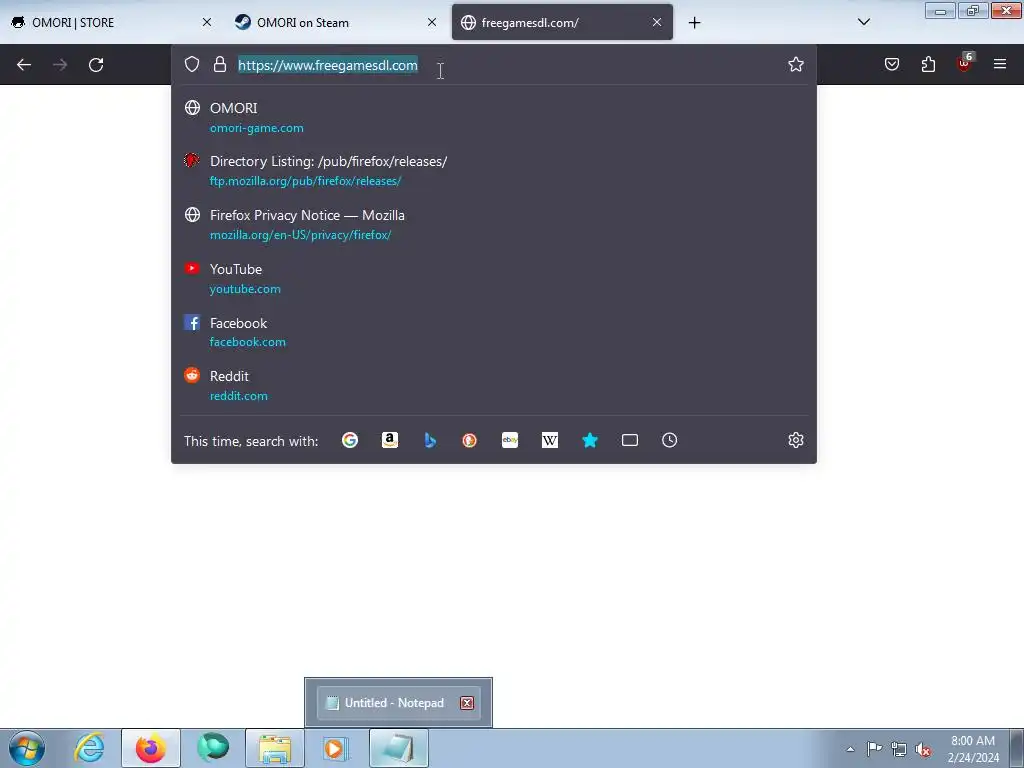Viewport: 1024px width, 768px height.
Task: Switch to the OMORI | STORE tab
Action: (x=112, y=22)
